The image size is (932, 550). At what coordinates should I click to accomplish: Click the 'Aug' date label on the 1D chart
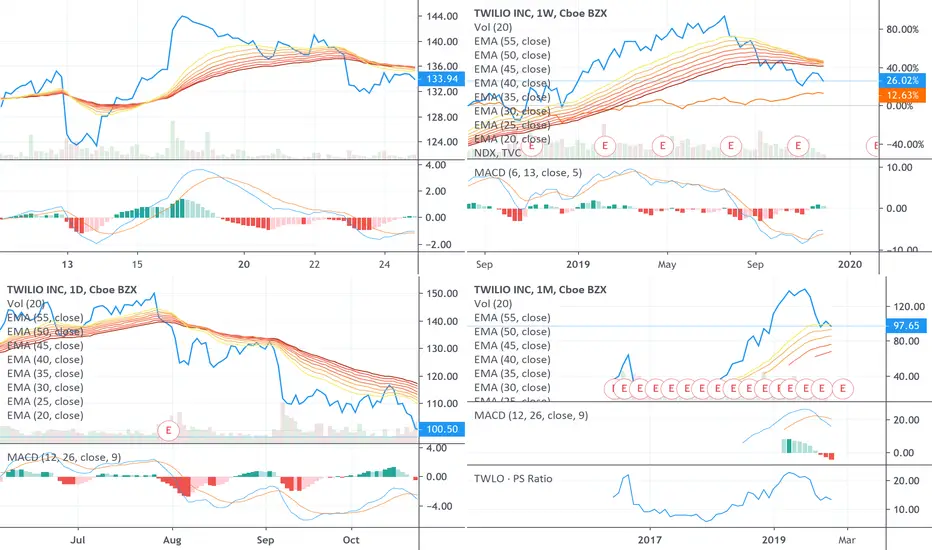pos(172,540)
